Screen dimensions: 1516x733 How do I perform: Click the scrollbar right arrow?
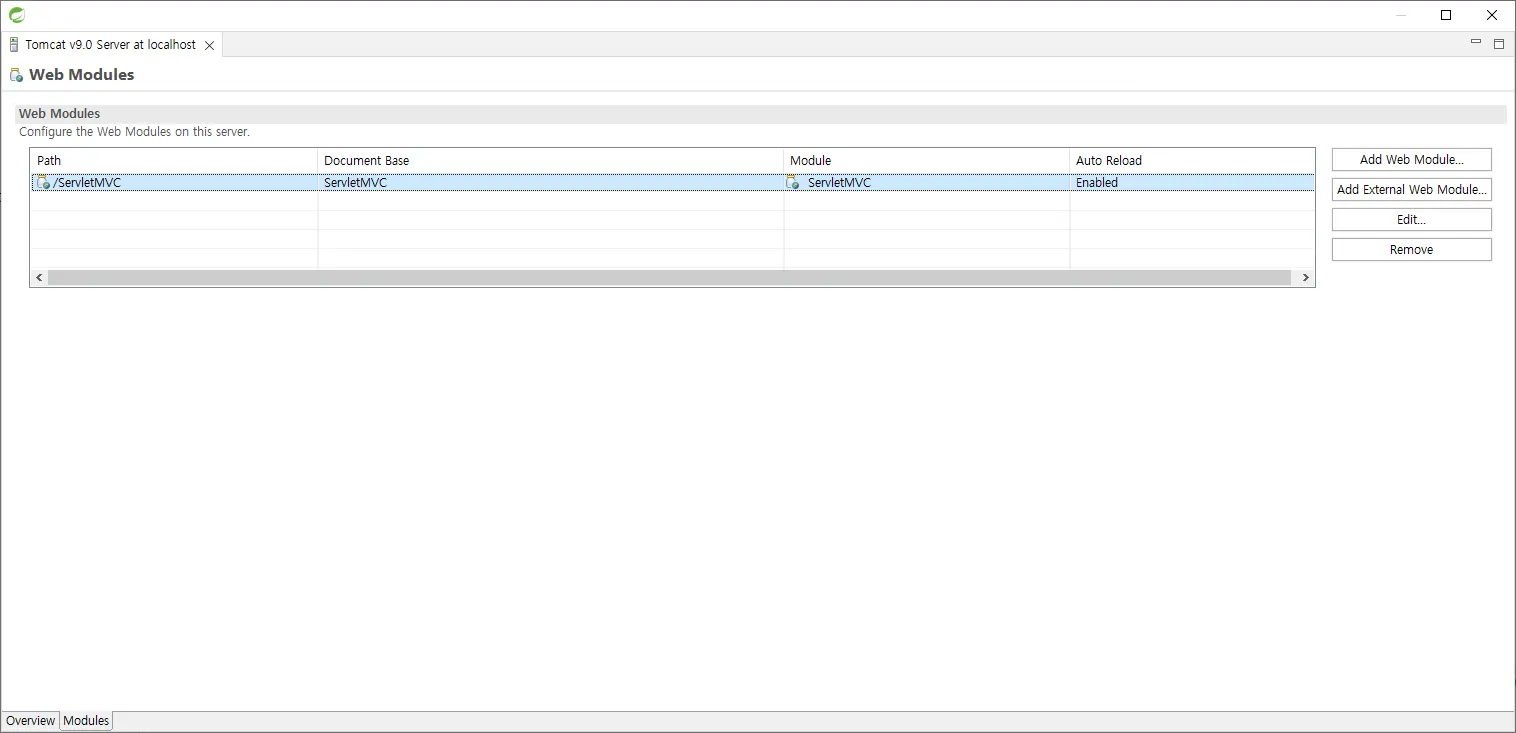[1306, 278]
